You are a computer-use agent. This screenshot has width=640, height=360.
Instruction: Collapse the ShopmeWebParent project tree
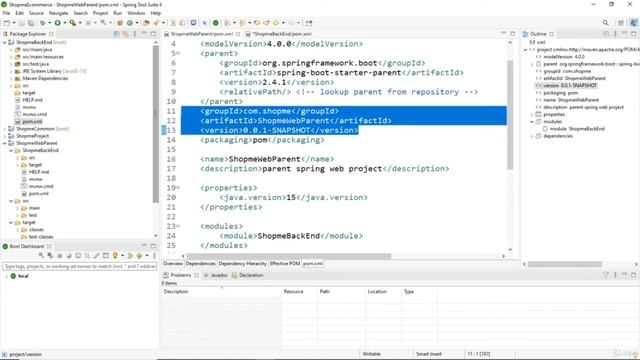tap(4, 143)
